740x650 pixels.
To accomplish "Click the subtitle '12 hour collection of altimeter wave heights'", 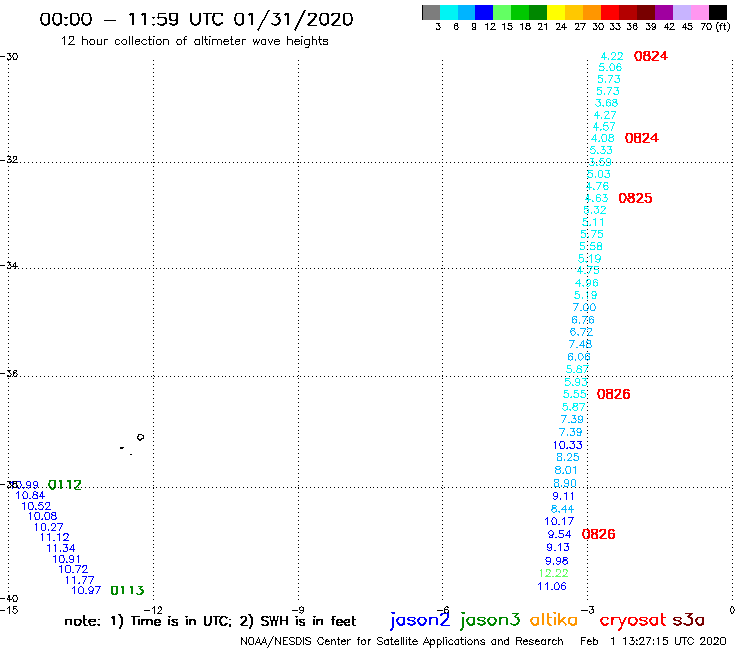I will 194,41.
